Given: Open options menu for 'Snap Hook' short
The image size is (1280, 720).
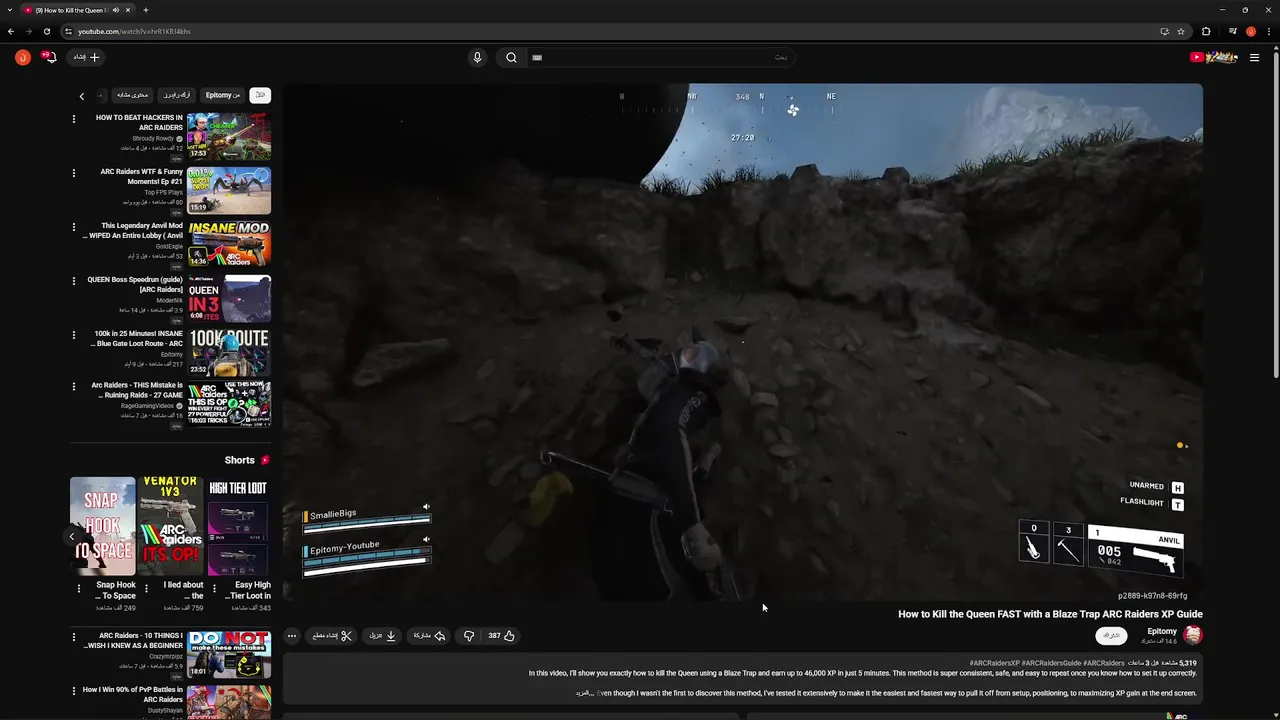Looking at the screenshot, I should coord(78,588).
